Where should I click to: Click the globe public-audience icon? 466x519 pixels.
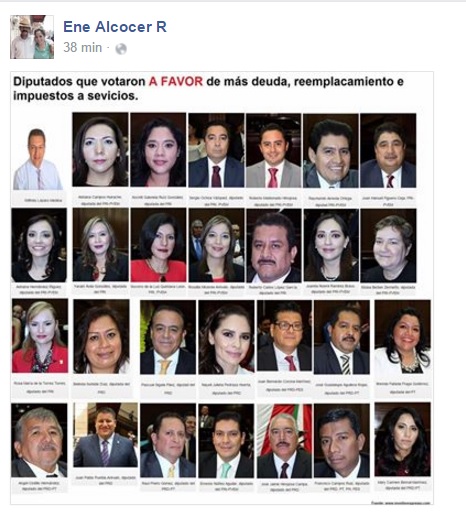coord(121,49)
